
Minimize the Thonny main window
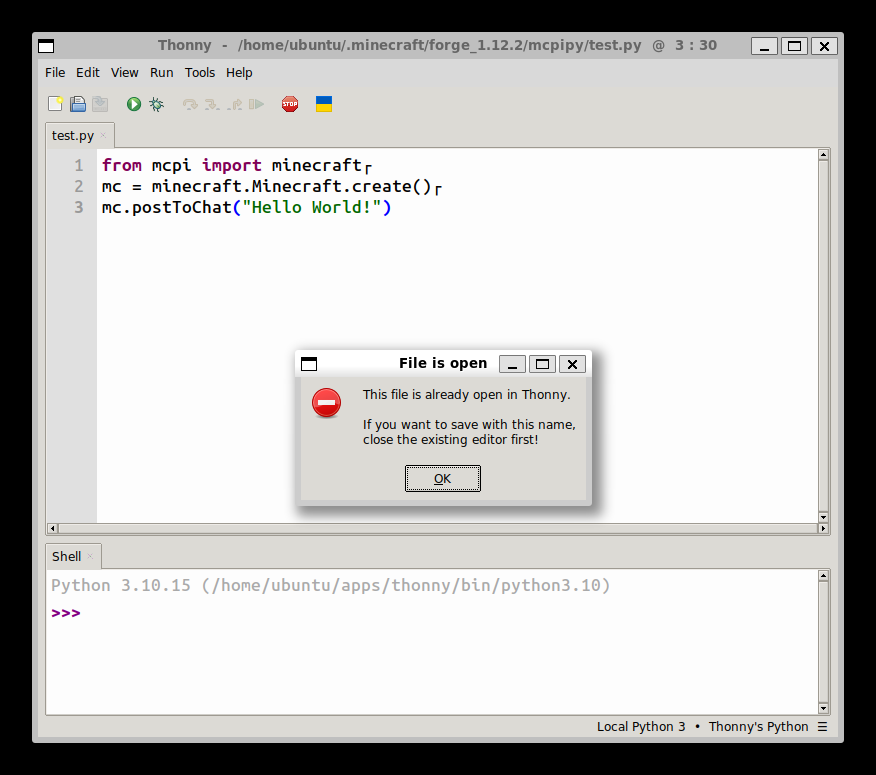(x=764, y=46)
